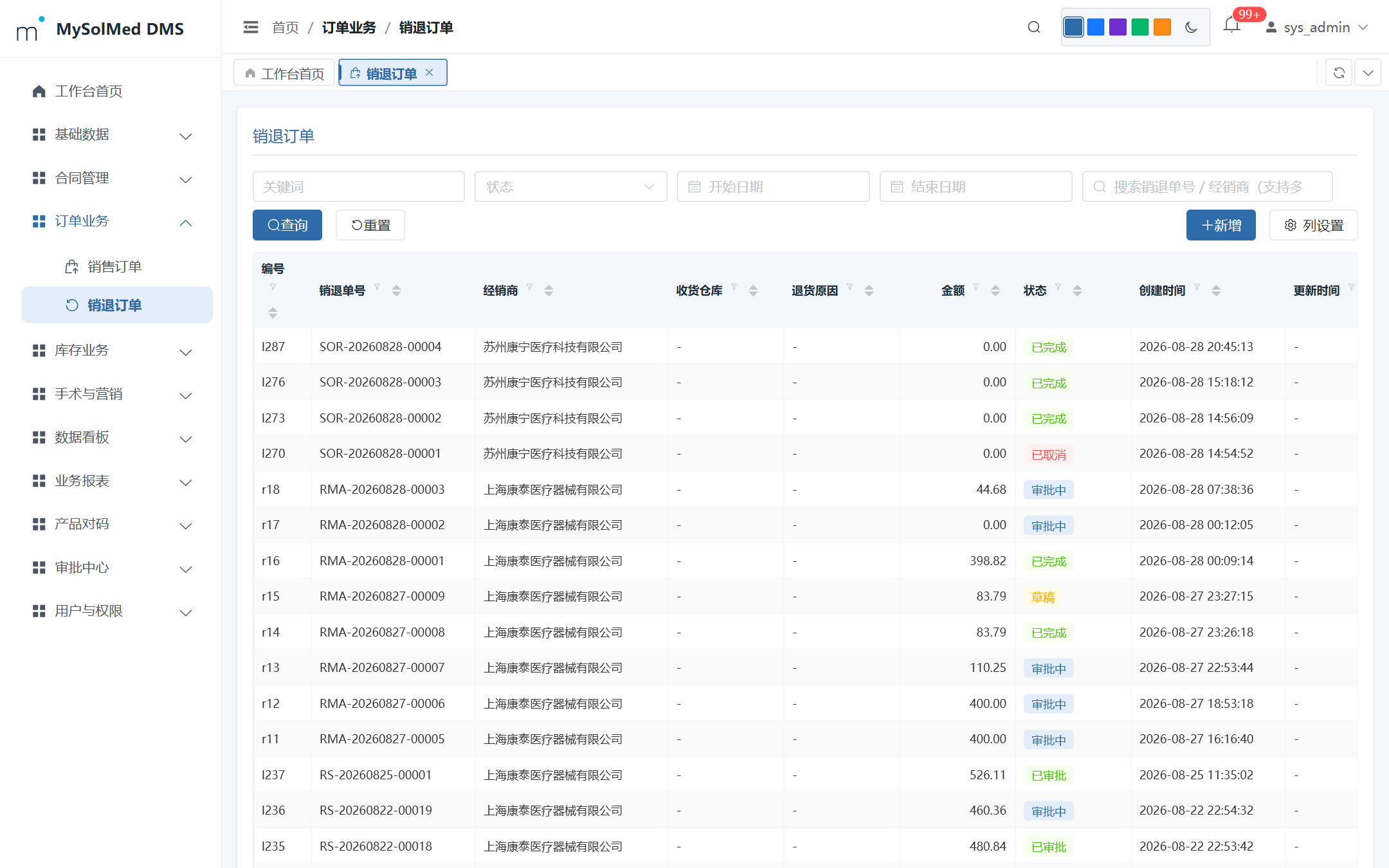This screenshot has width=1389, height=868.
Task: Close the 销退订单 tab
Action: [430, 73]
